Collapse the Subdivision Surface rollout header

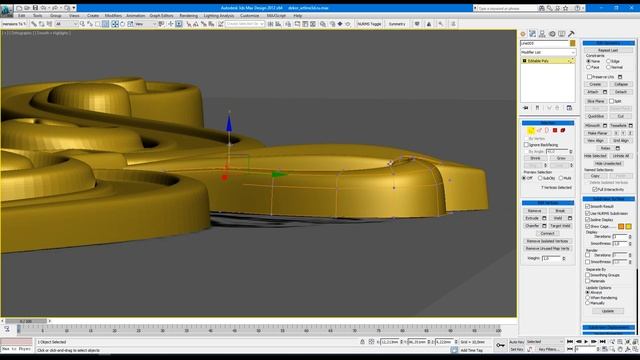coord(609,199)
